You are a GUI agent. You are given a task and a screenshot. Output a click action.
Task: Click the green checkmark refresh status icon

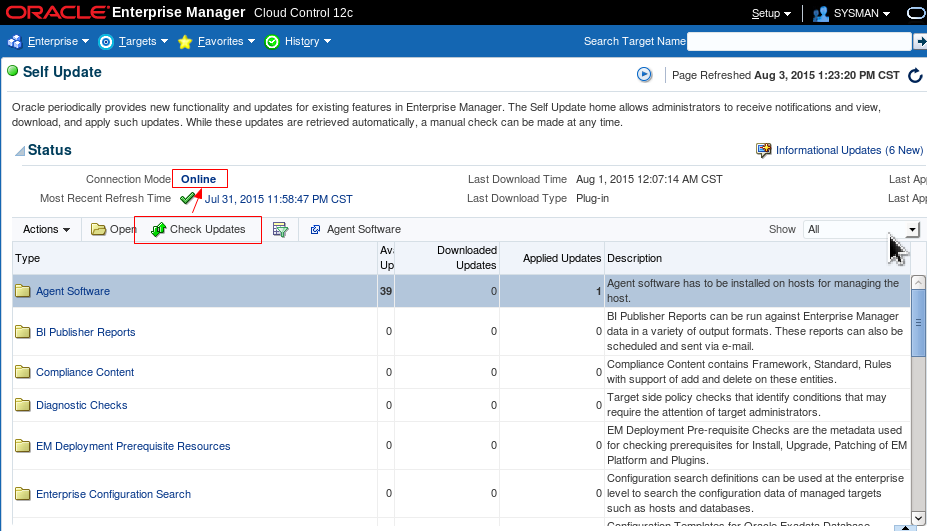point(187,198)
